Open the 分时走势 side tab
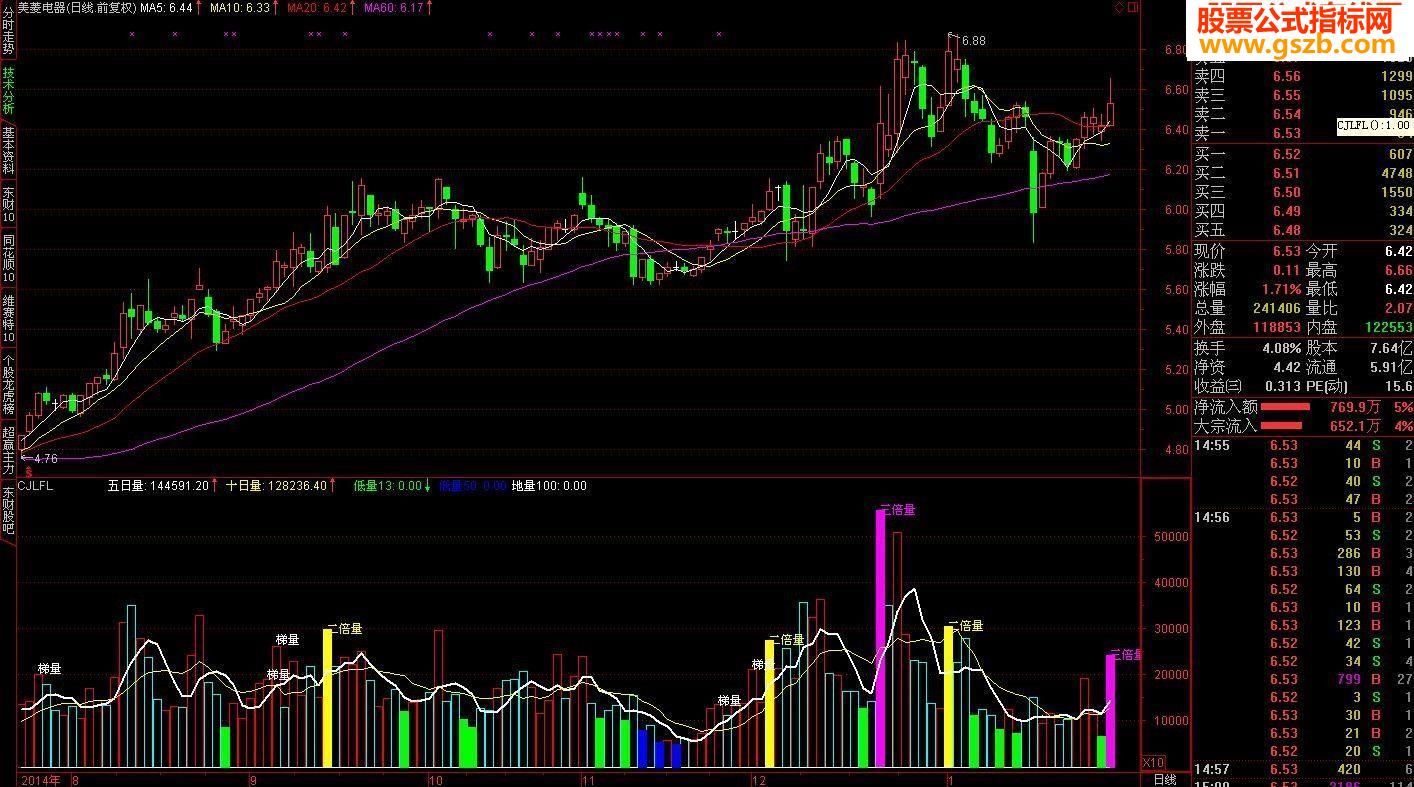1414x787 pixels. (8, 28)
